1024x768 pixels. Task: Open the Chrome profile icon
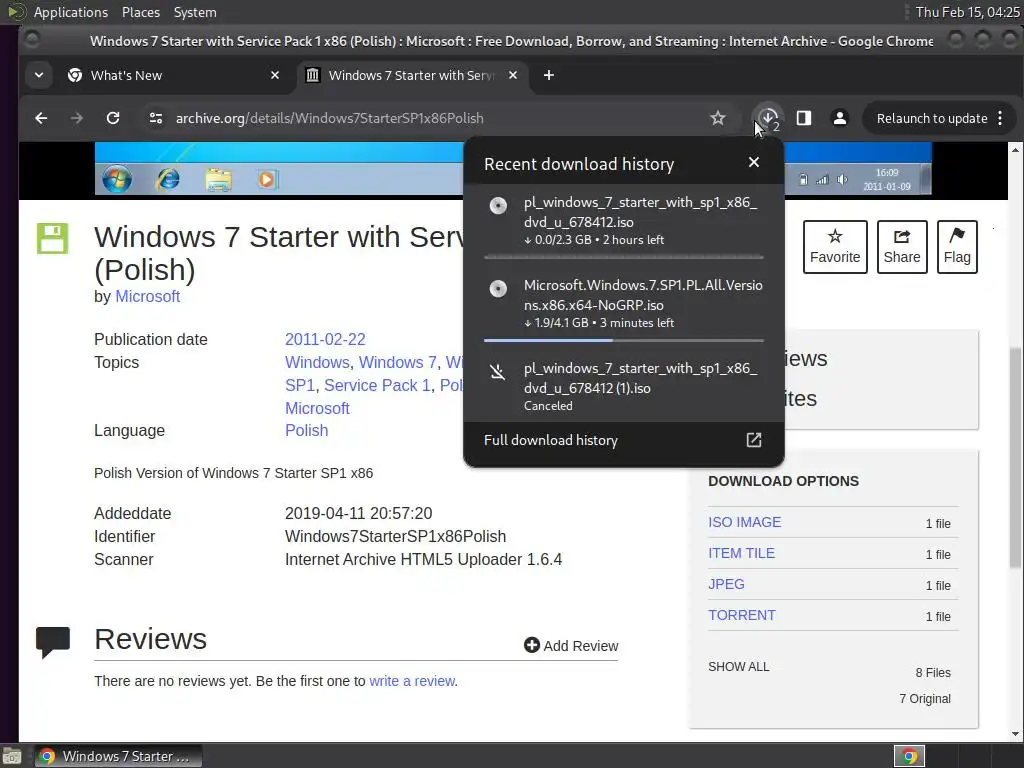point(840,118)
